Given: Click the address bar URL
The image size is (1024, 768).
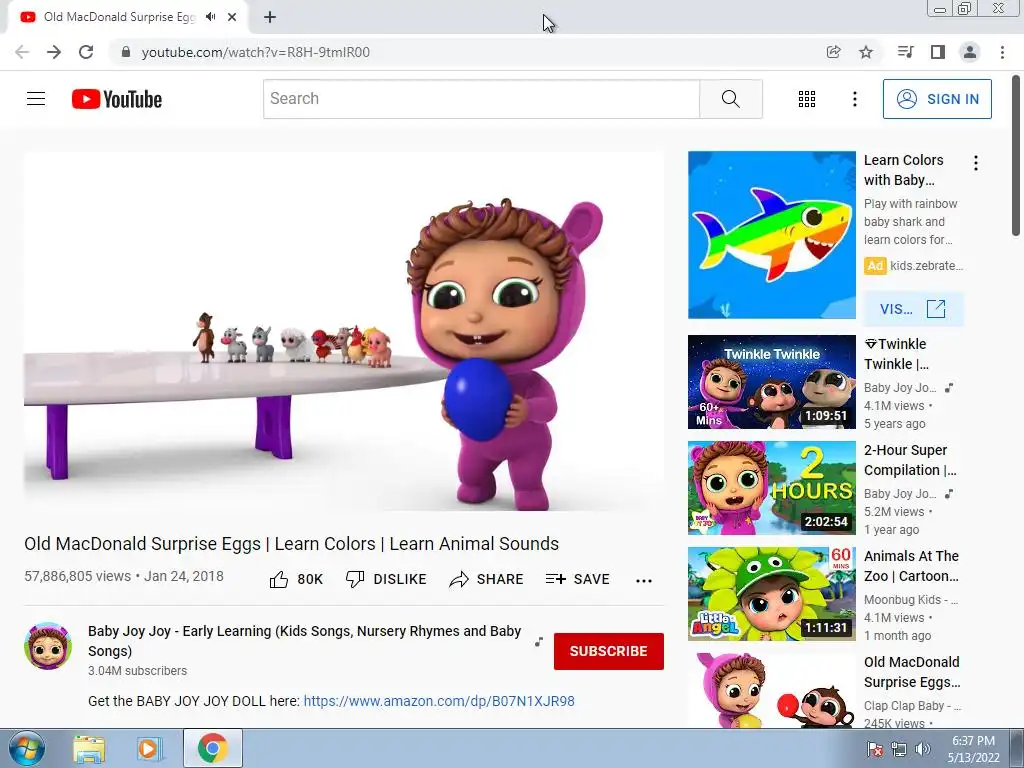Looking at the screenshot, I should [255, 52].
